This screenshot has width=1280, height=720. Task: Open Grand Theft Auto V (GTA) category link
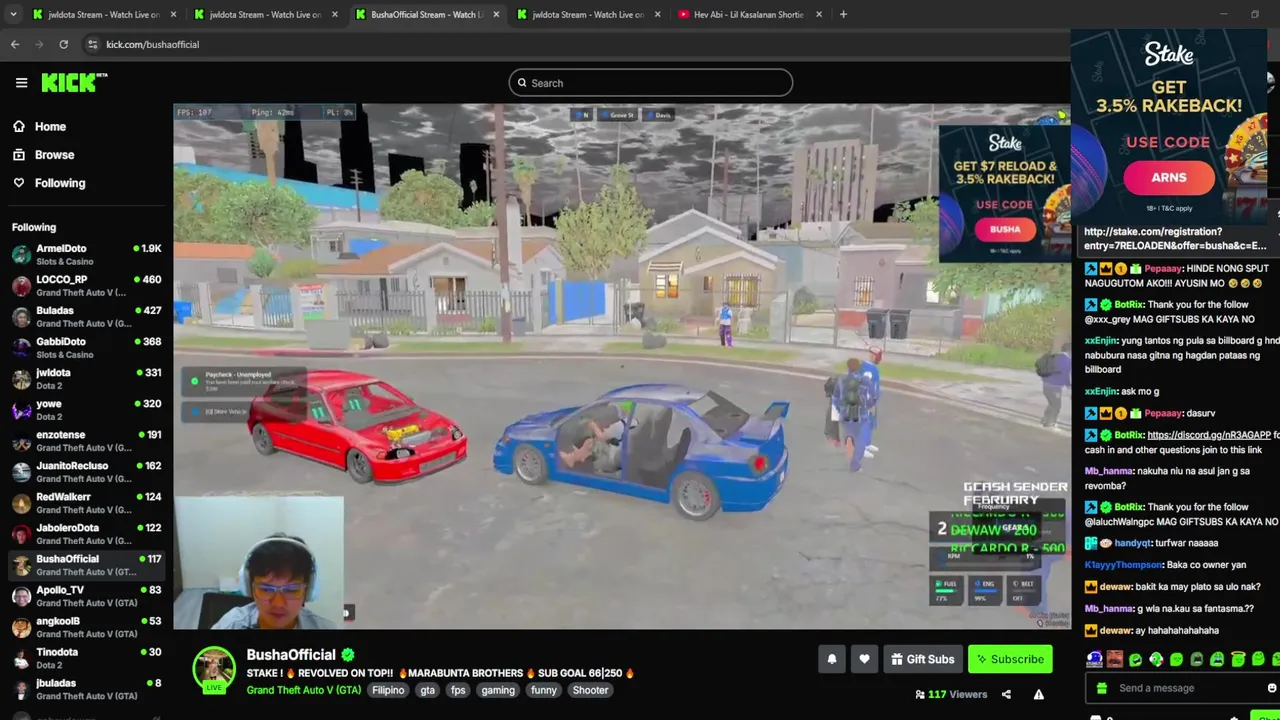coord(304,690)
